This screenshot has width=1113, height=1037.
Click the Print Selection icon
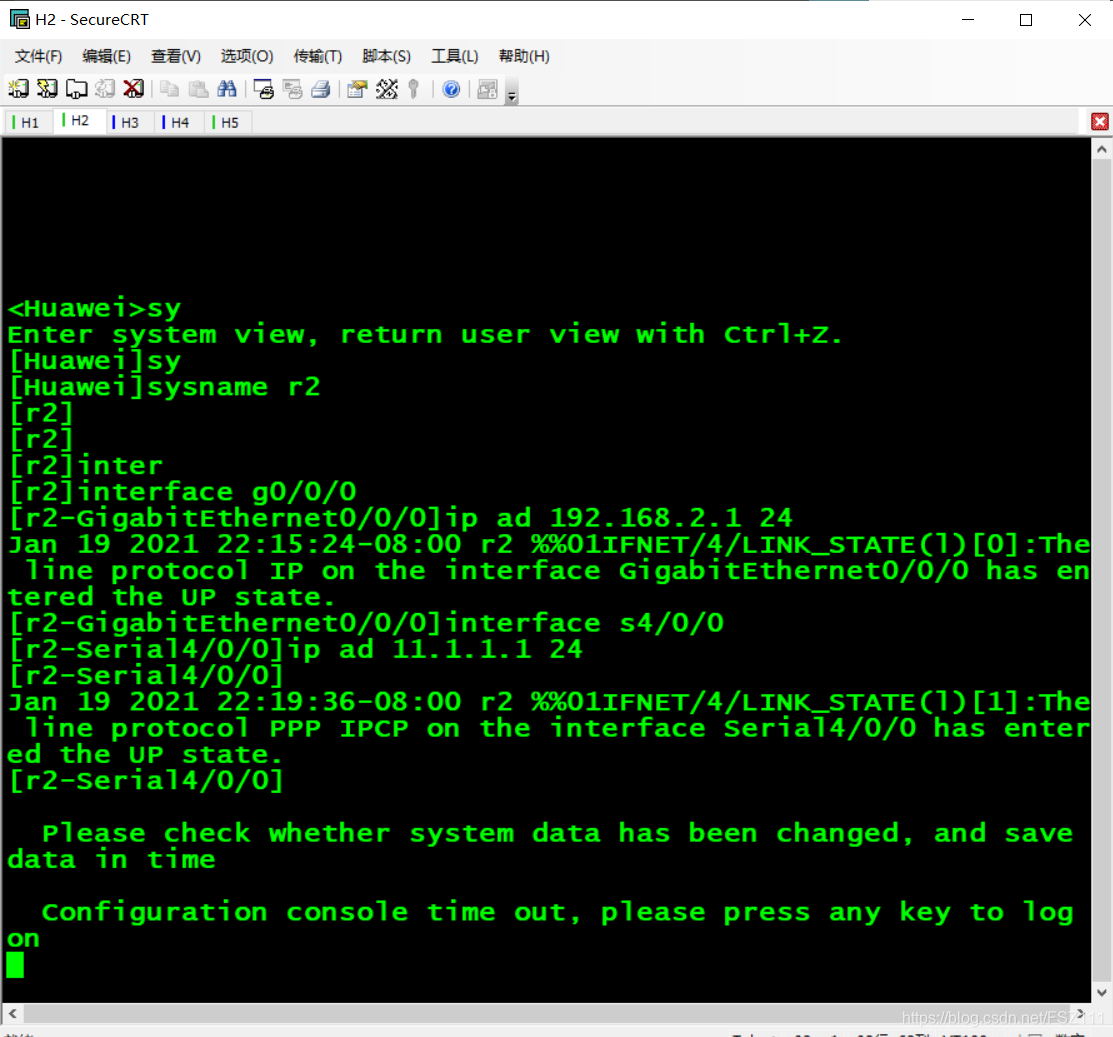tap(292, 89)
